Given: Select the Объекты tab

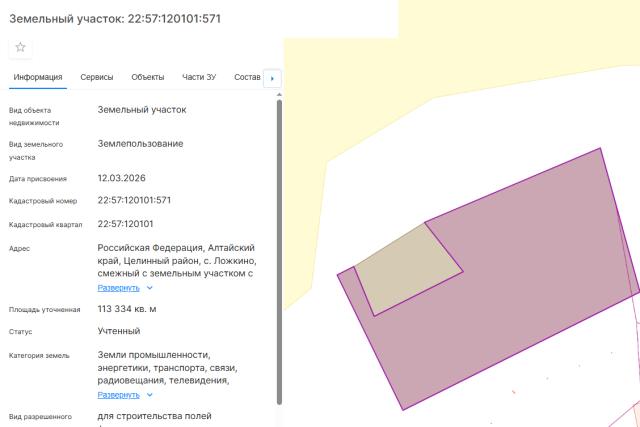Looking at the screenshot, I should pos(148,77).
